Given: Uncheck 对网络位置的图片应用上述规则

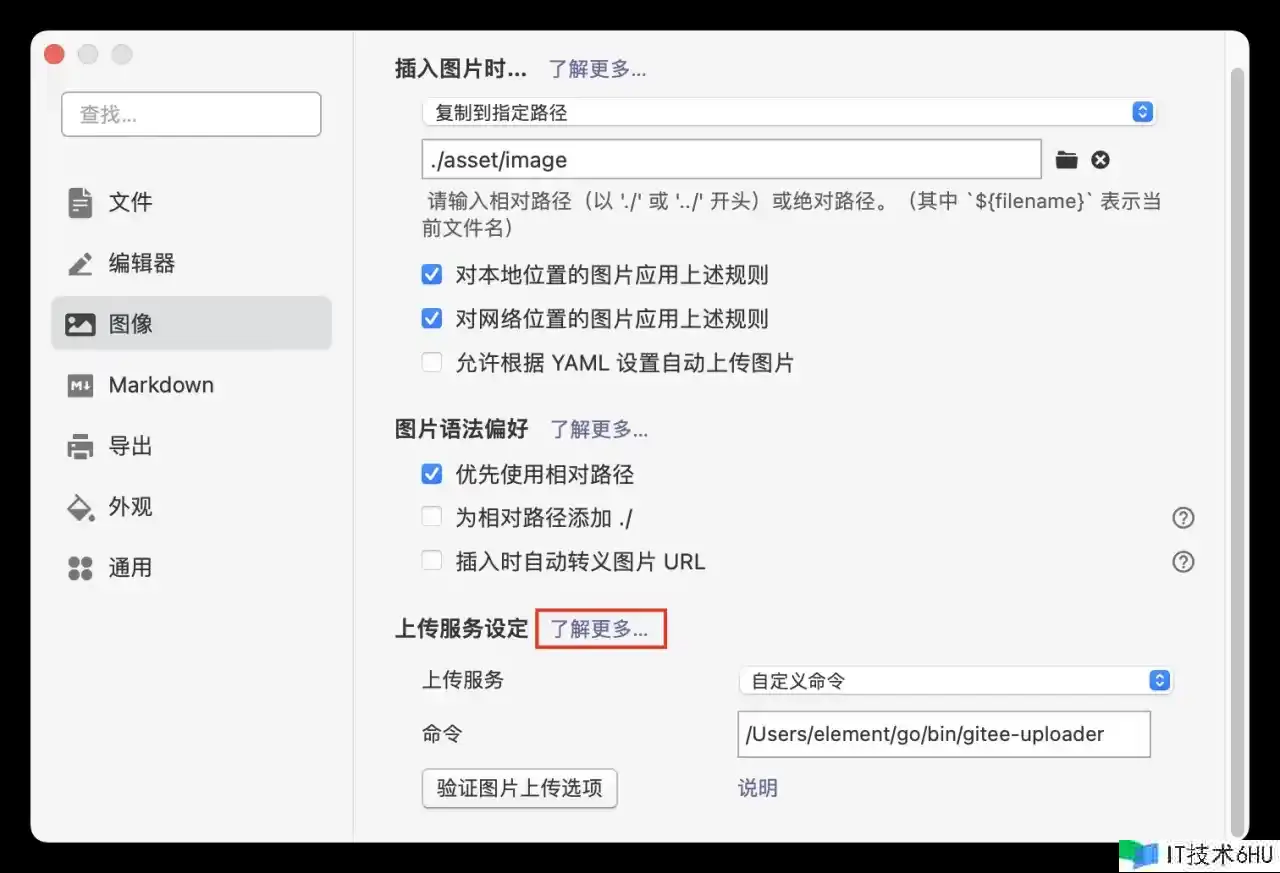Looking at the screenshot, I should coord(432,319).
